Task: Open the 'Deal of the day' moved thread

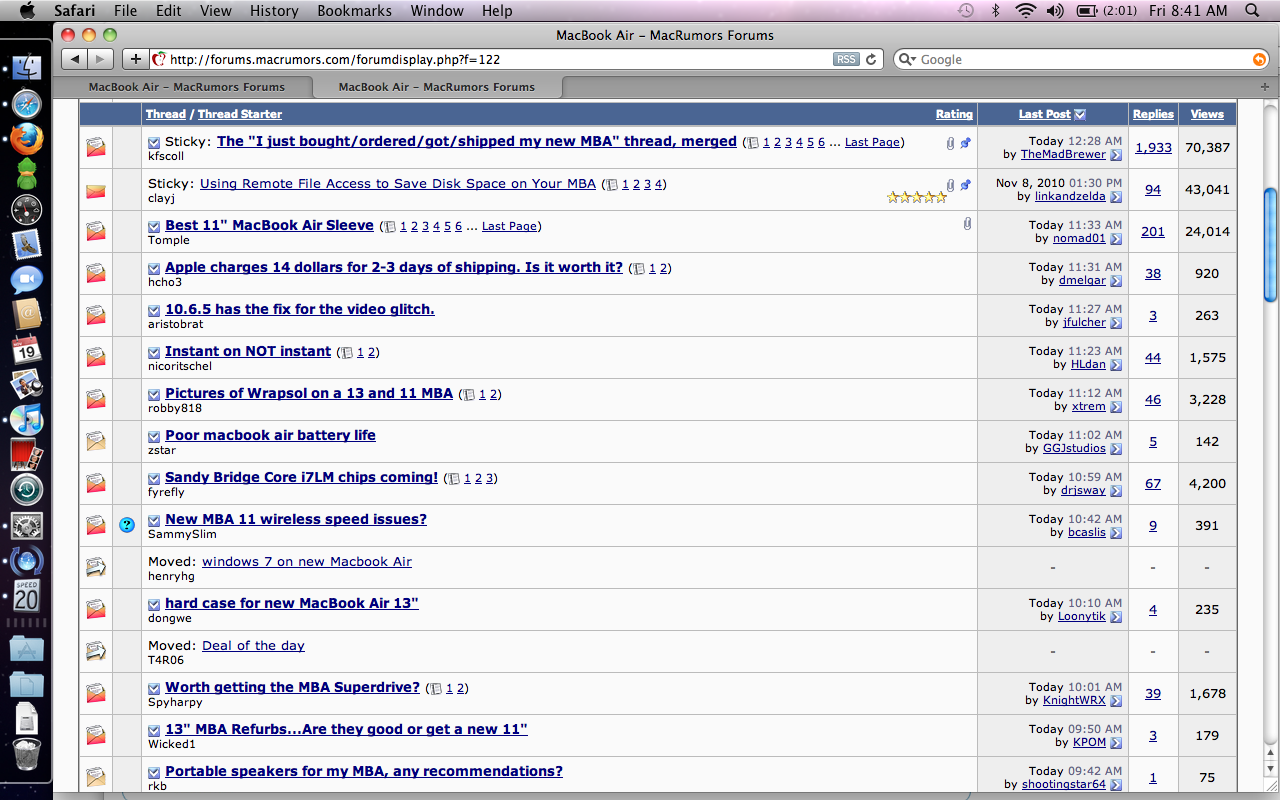Action: click(253, 645)
